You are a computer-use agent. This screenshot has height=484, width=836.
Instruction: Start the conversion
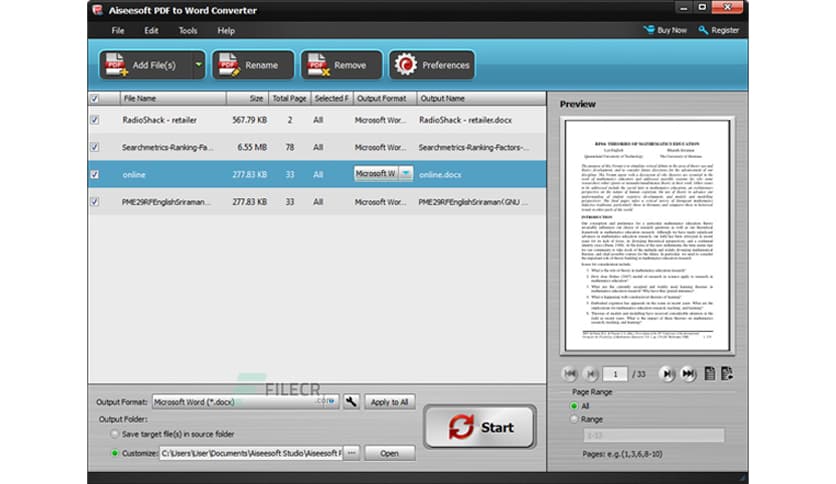480,427
